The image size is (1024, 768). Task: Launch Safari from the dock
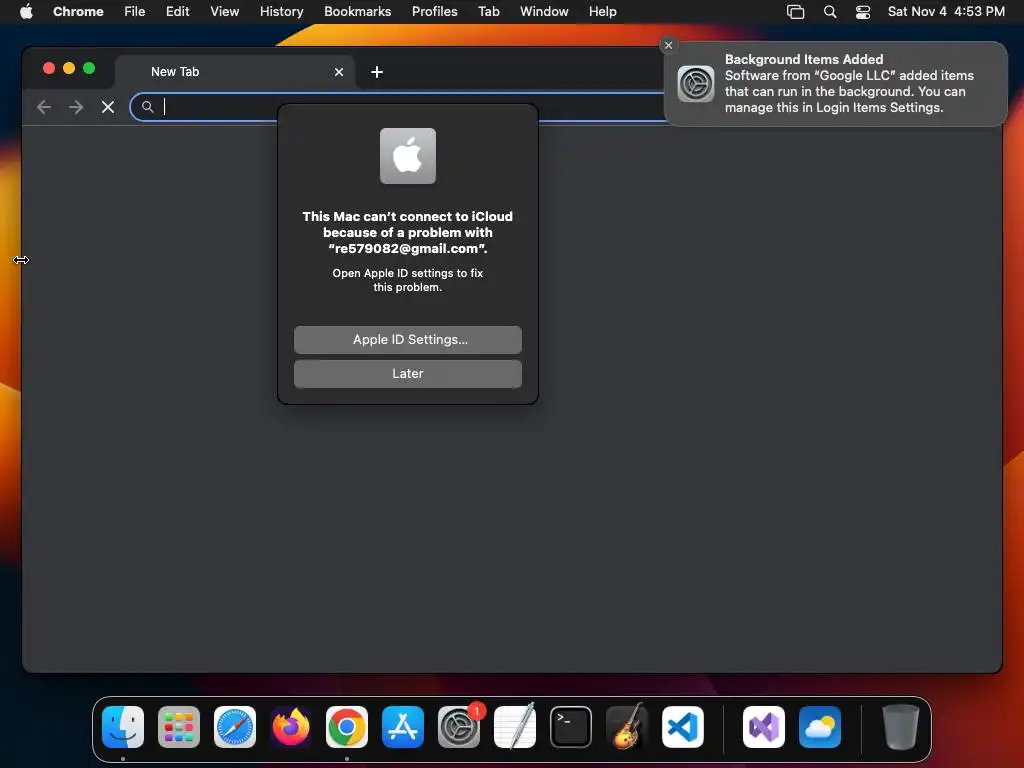point(235,727)
